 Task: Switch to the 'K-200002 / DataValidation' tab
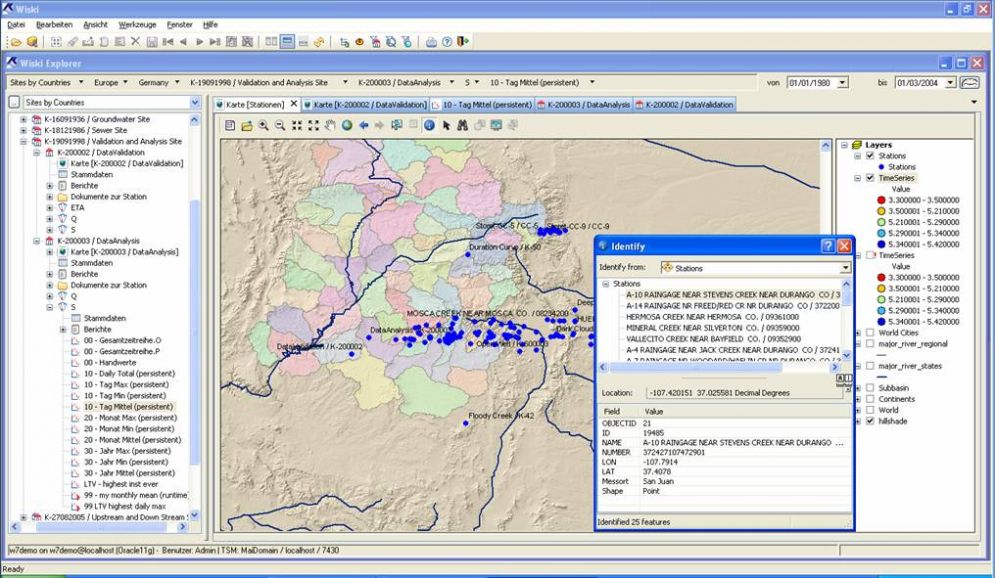click(x=688, y=104)
